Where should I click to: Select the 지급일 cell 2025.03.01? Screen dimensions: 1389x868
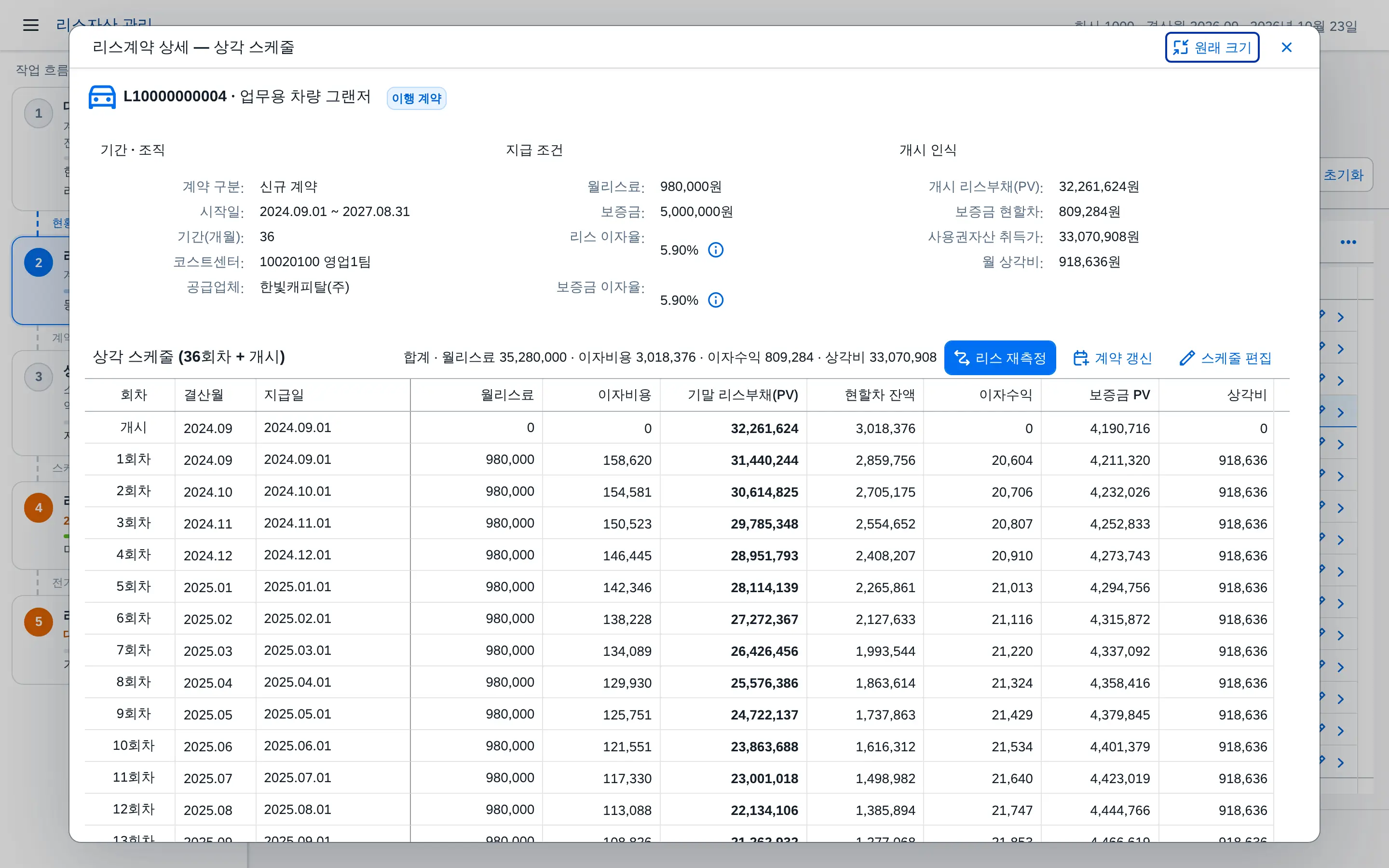click(297, 651)
